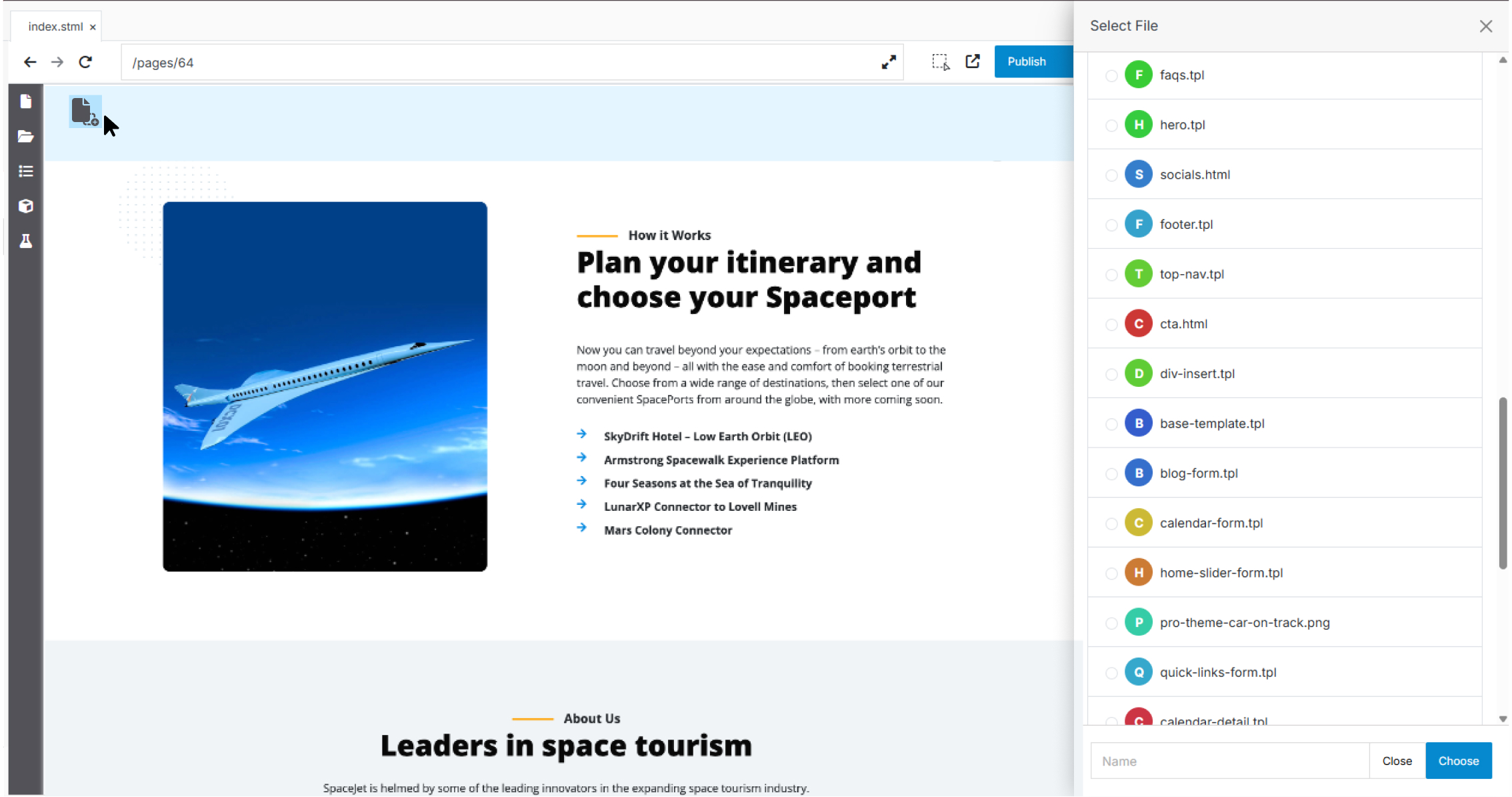Select the cta.html radio button
The image size is (1512, 797).
point(1111,325)
